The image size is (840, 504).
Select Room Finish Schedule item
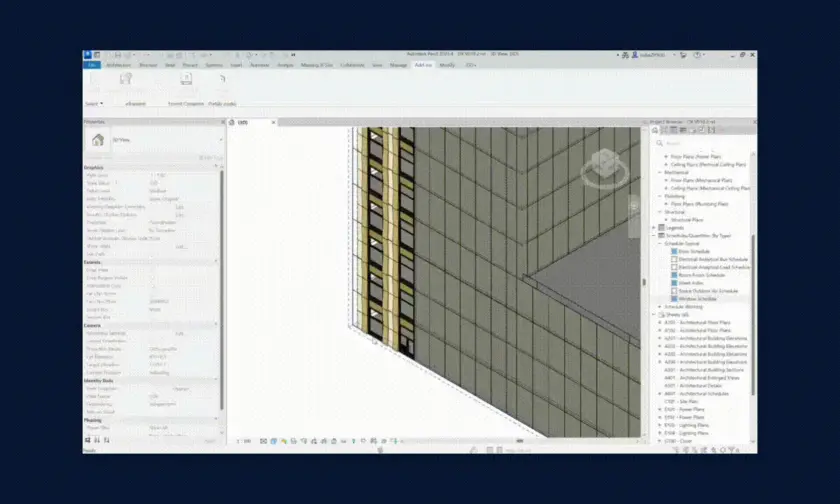pyautogui.click(x=701, y=275)
